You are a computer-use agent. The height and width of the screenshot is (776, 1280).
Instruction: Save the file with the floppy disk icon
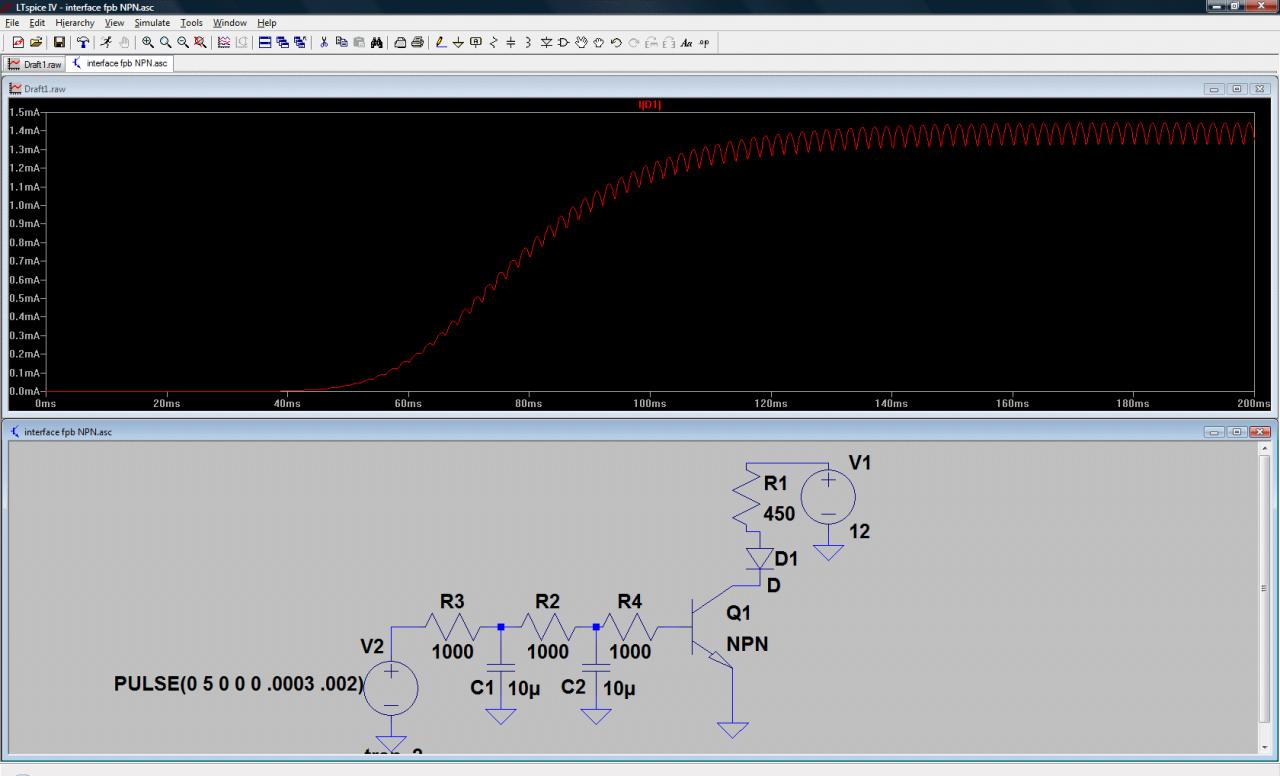(59, 42)
